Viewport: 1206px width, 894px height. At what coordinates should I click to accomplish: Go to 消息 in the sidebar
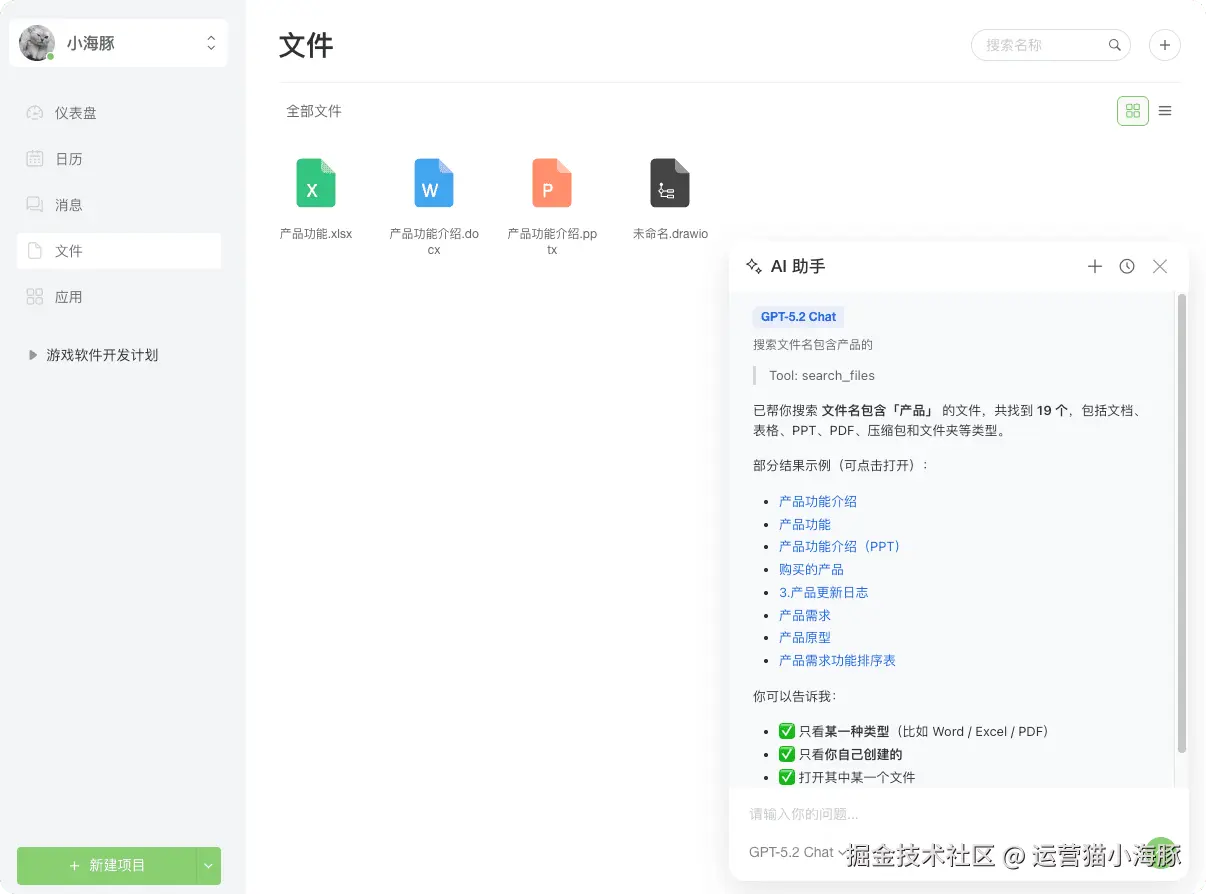(x=119, y=205)
